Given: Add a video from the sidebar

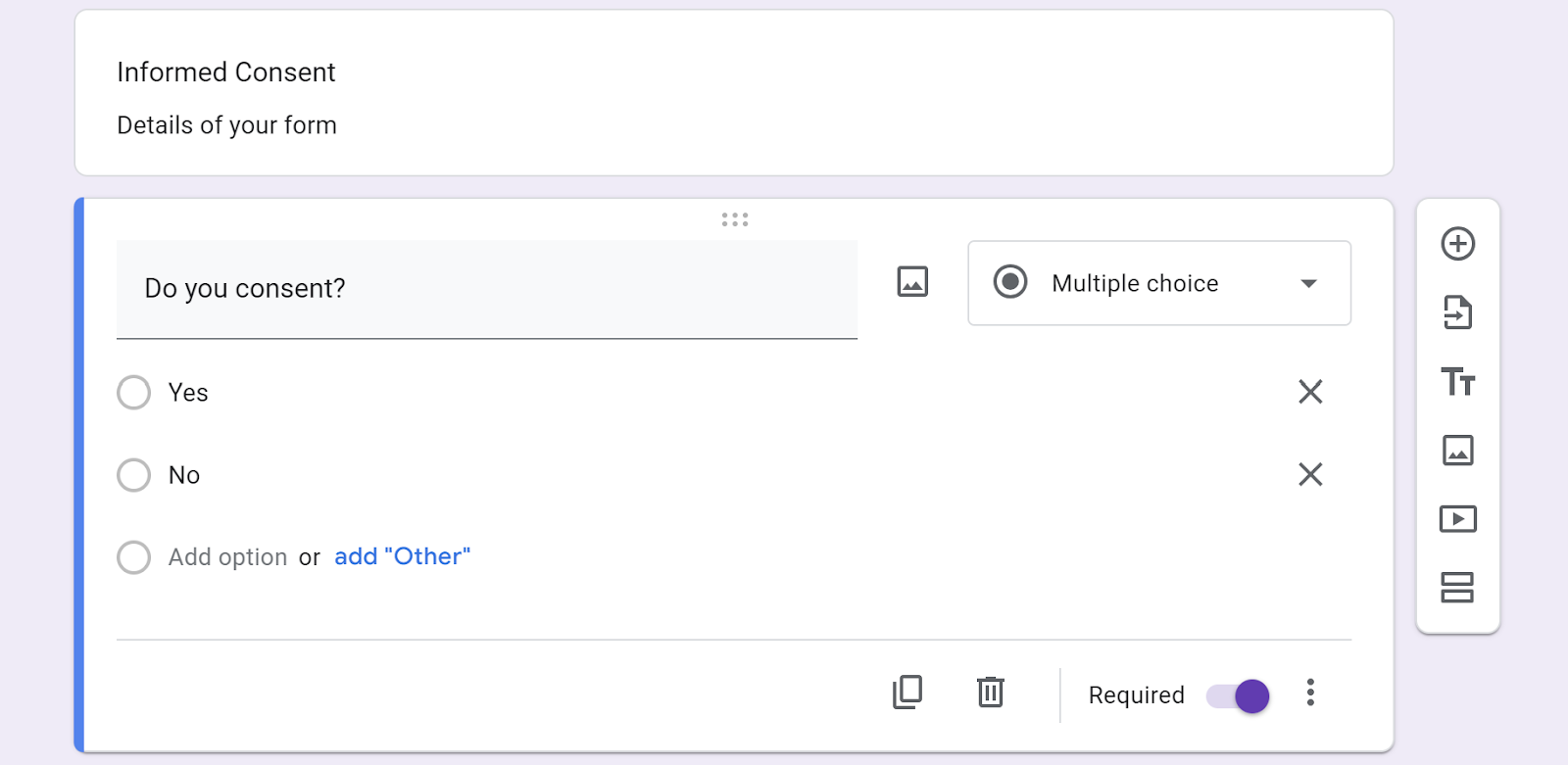Looking at the screenshot, I should click(x=1457, y=519).
